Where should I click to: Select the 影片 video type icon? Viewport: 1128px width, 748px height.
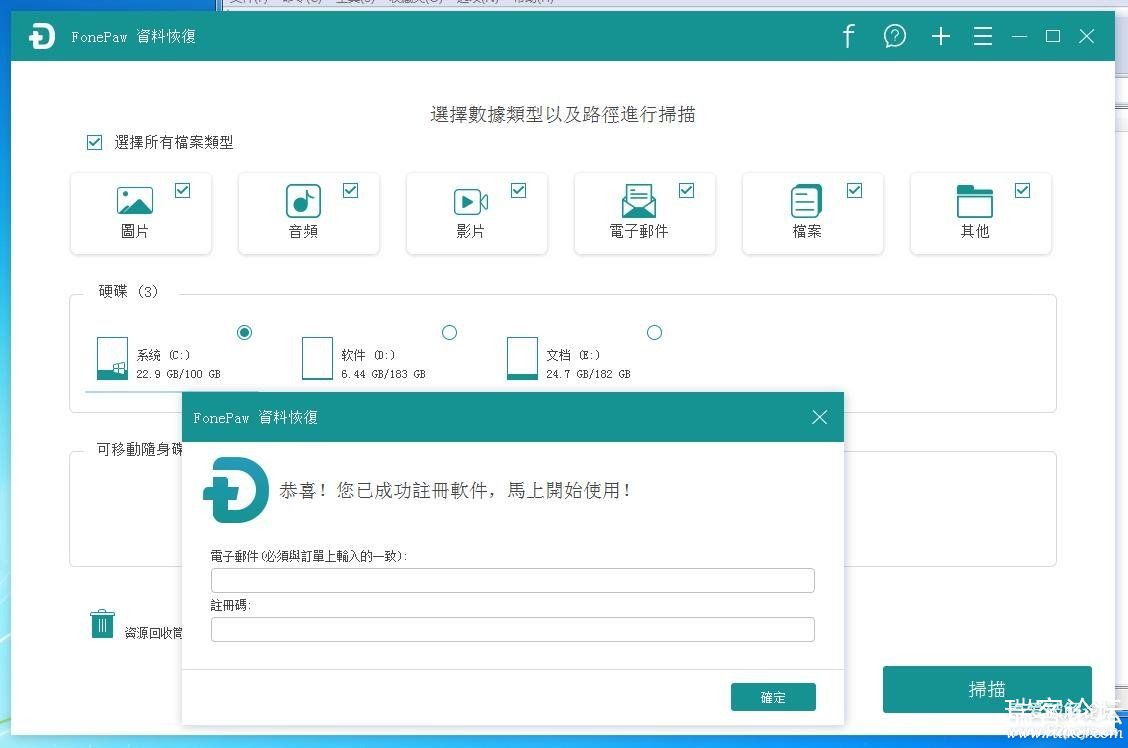470,201
